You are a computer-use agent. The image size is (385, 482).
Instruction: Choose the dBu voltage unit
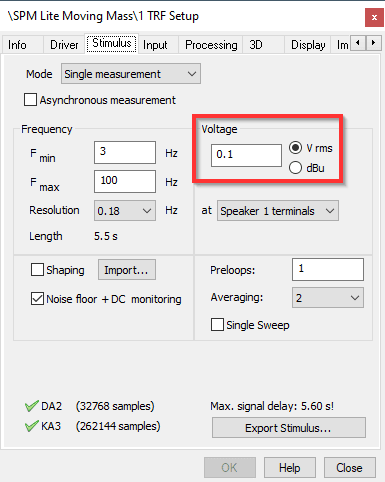pos(295,168)
